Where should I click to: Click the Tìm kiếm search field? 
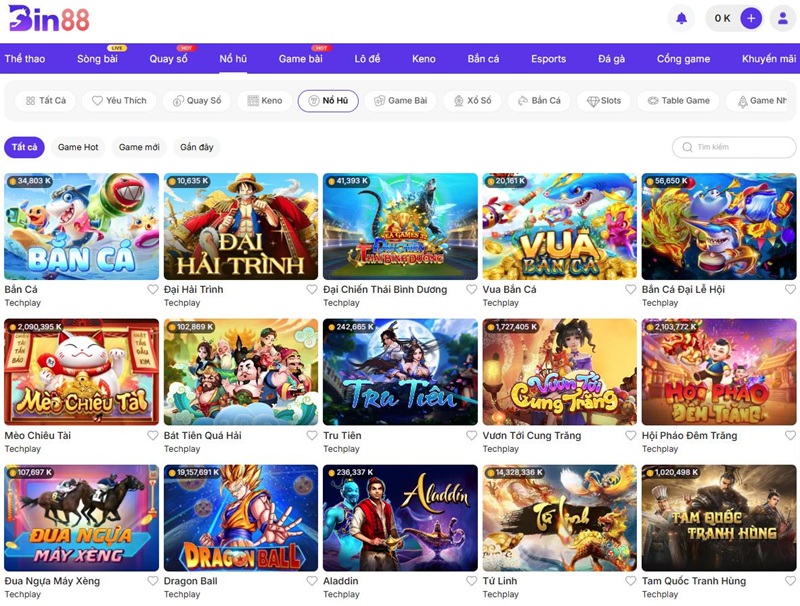734,147
